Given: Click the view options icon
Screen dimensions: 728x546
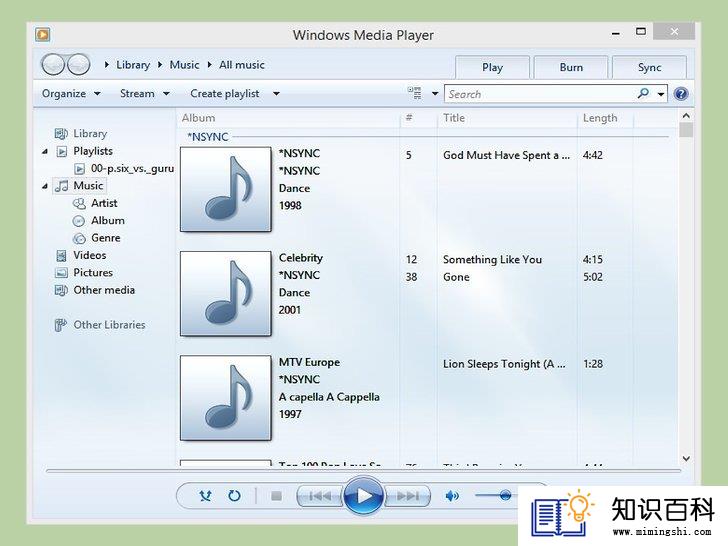Looking at the screenshot, I should (415, 93).
